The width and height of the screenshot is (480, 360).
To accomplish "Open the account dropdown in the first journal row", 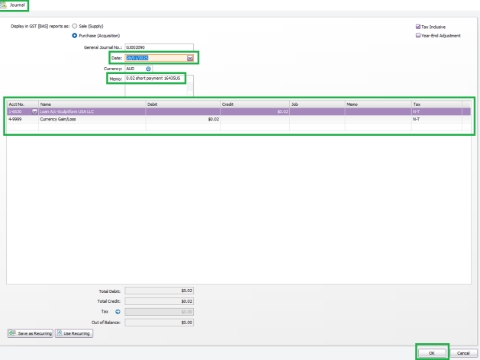I will (34, 112).
